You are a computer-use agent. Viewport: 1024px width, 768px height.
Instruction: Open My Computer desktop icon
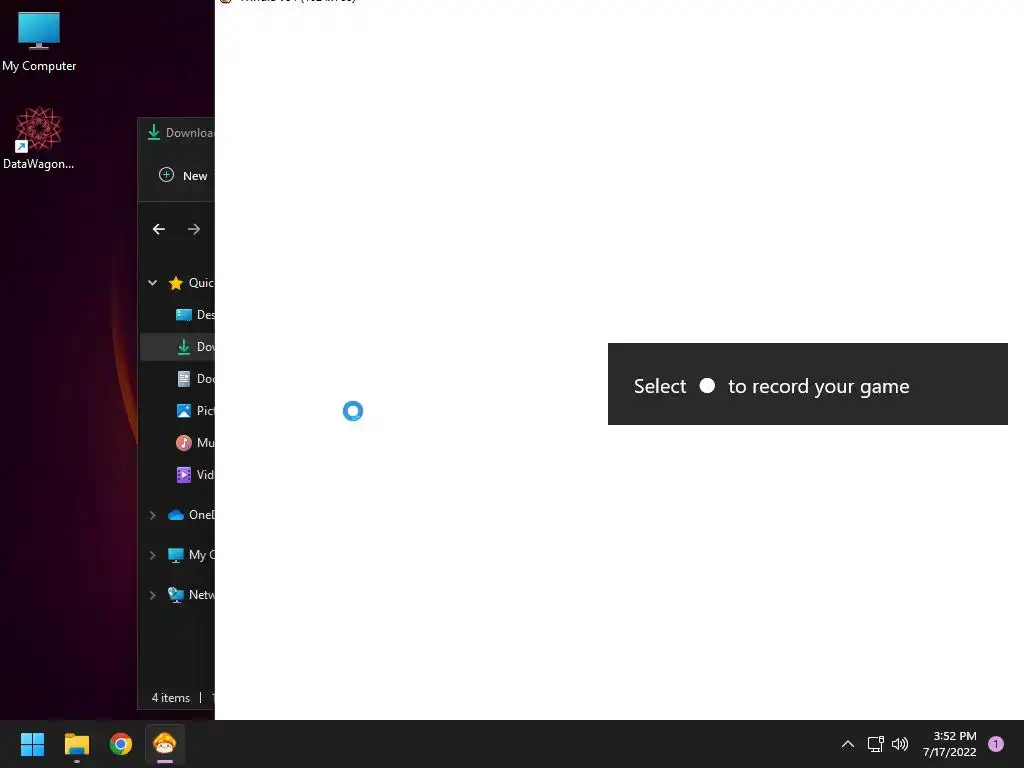(x=39, y=42)
